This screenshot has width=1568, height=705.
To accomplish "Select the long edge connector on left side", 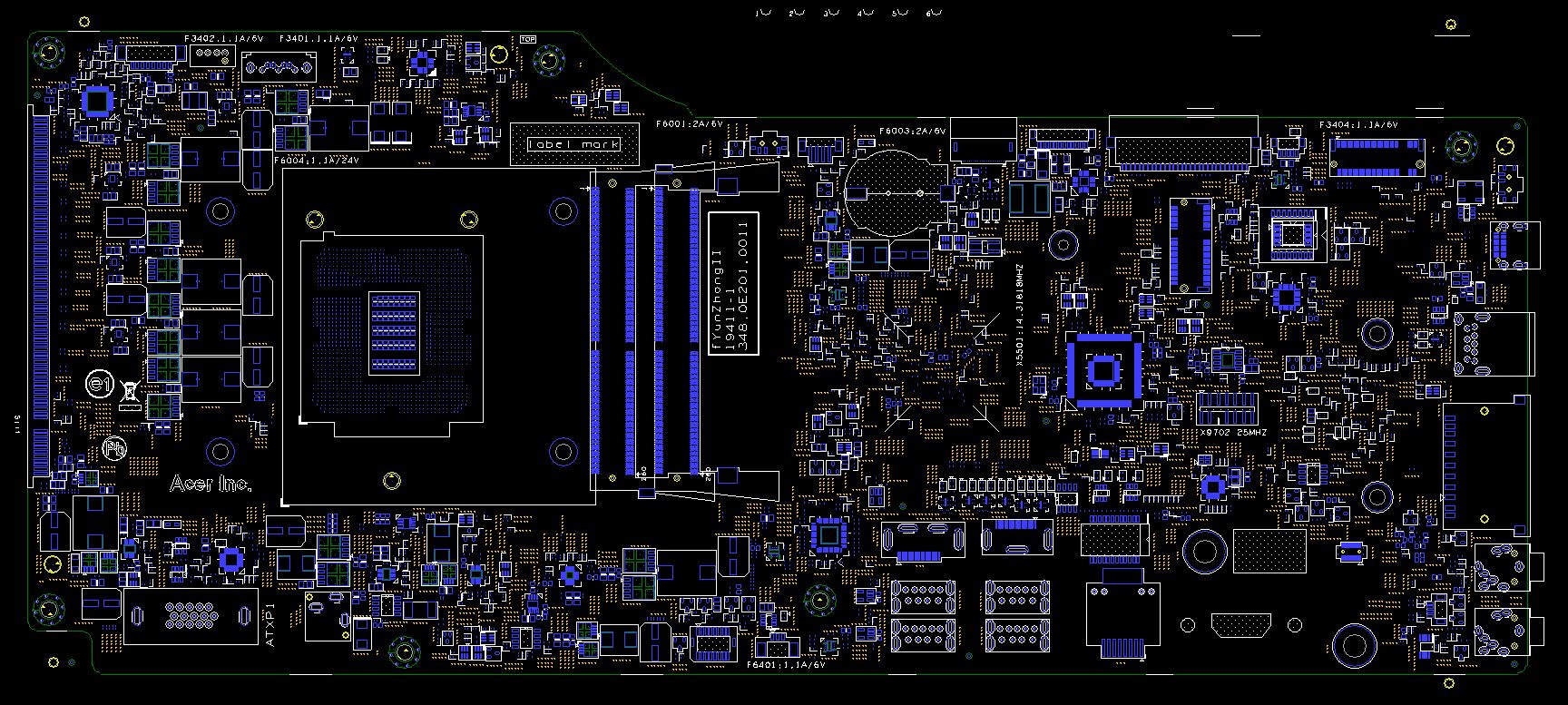I will pos(40,292).
